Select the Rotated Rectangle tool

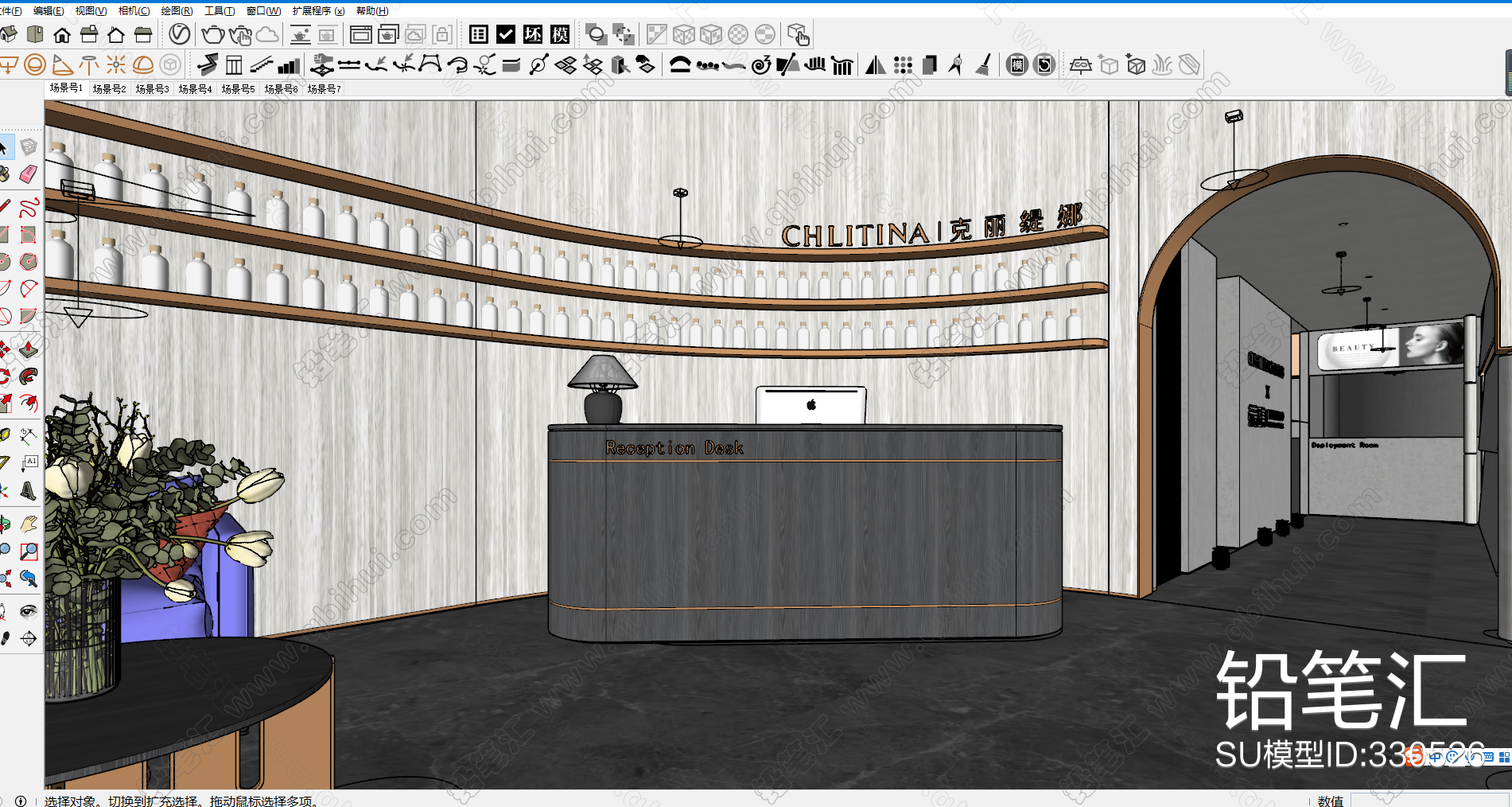pos(29,235)
